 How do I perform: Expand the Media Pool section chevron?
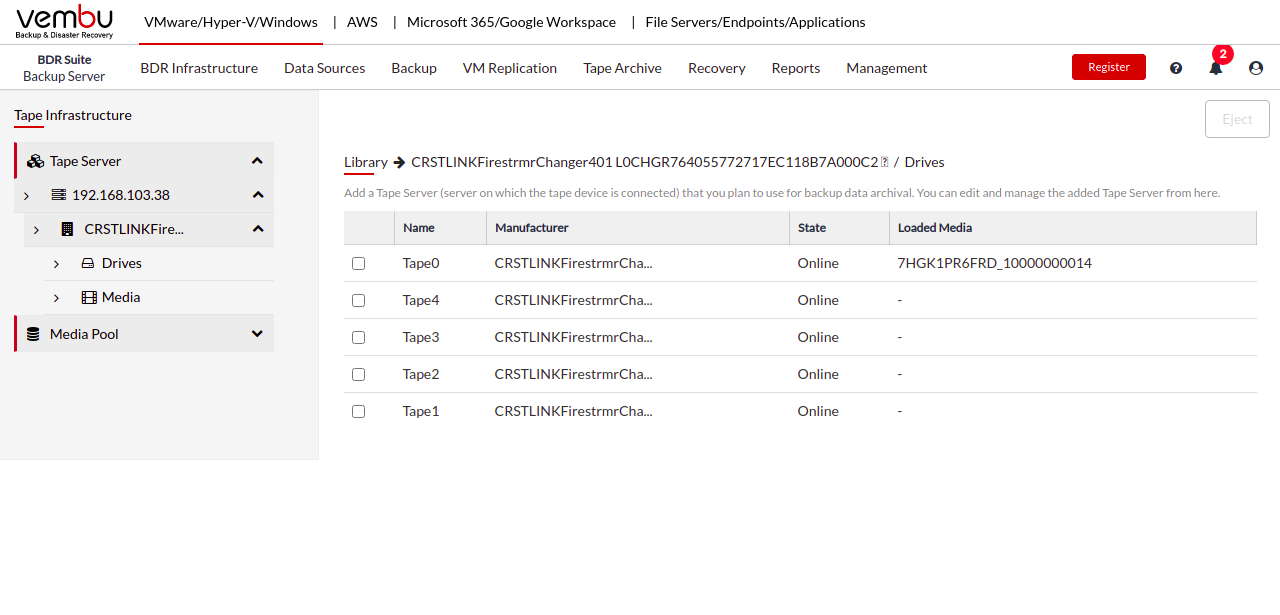click(257, 334)
